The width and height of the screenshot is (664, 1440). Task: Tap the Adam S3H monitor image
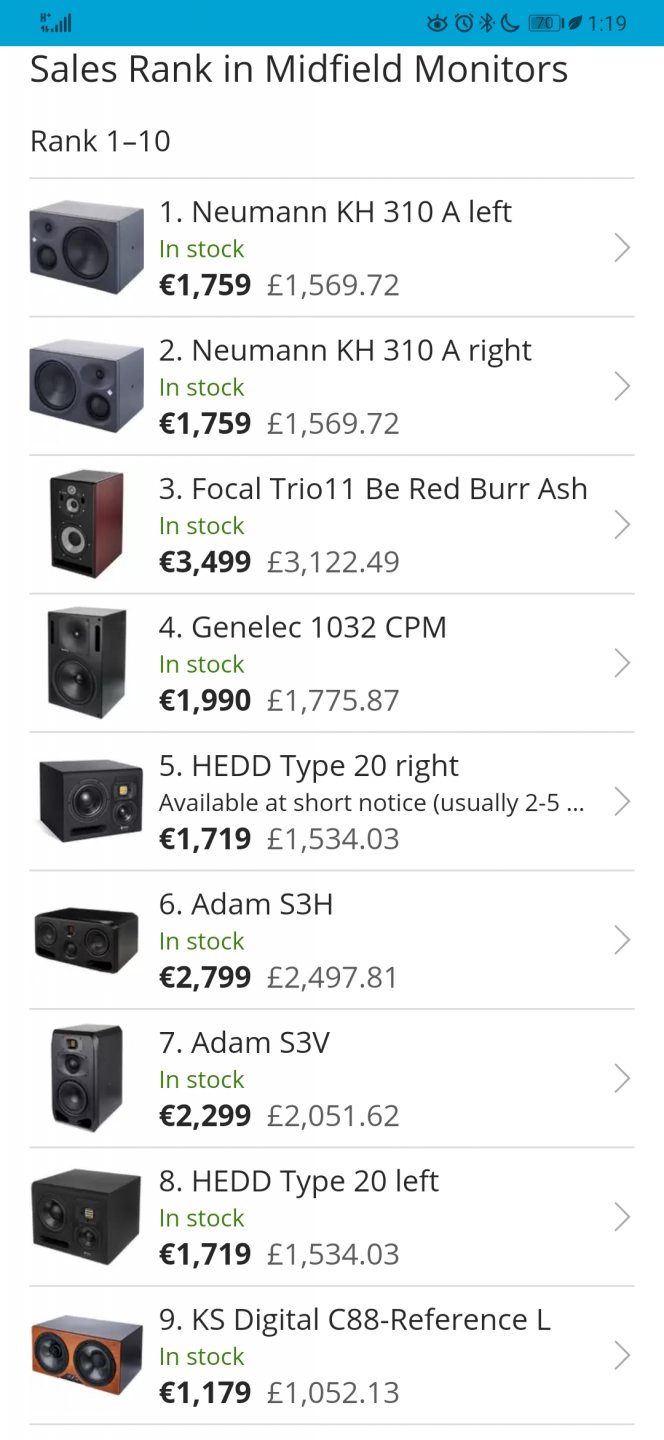coord(87,939)
